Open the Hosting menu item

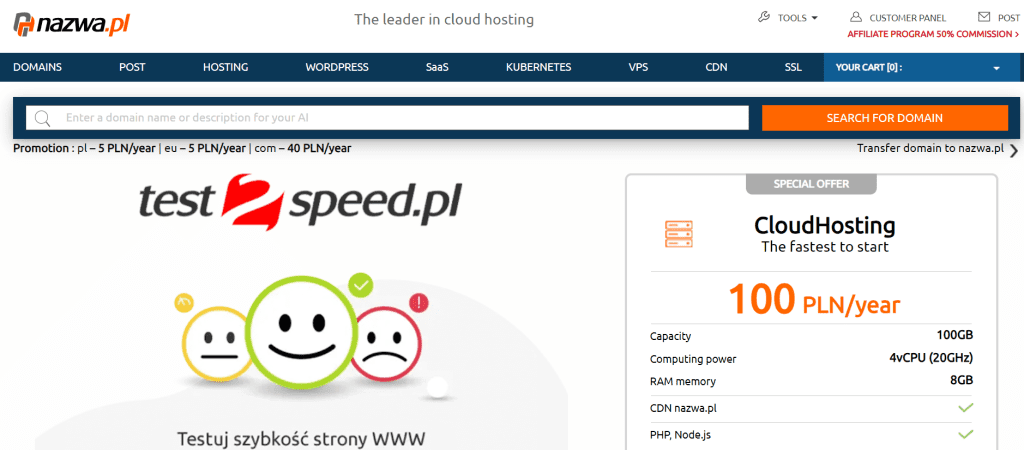coord(225,68)
